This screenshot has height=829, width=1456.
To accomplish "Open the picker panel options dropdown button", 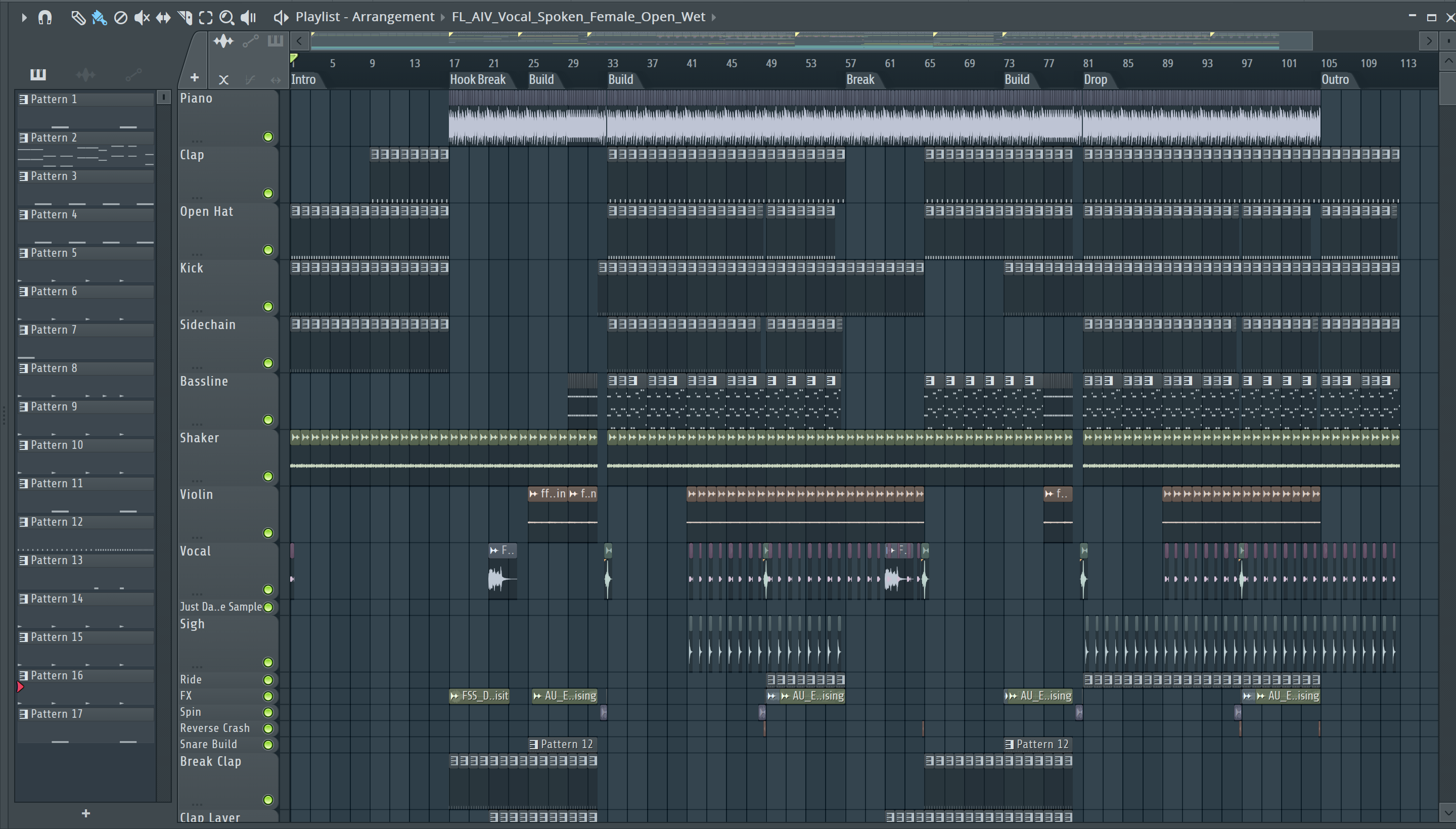I will (163, 98).
